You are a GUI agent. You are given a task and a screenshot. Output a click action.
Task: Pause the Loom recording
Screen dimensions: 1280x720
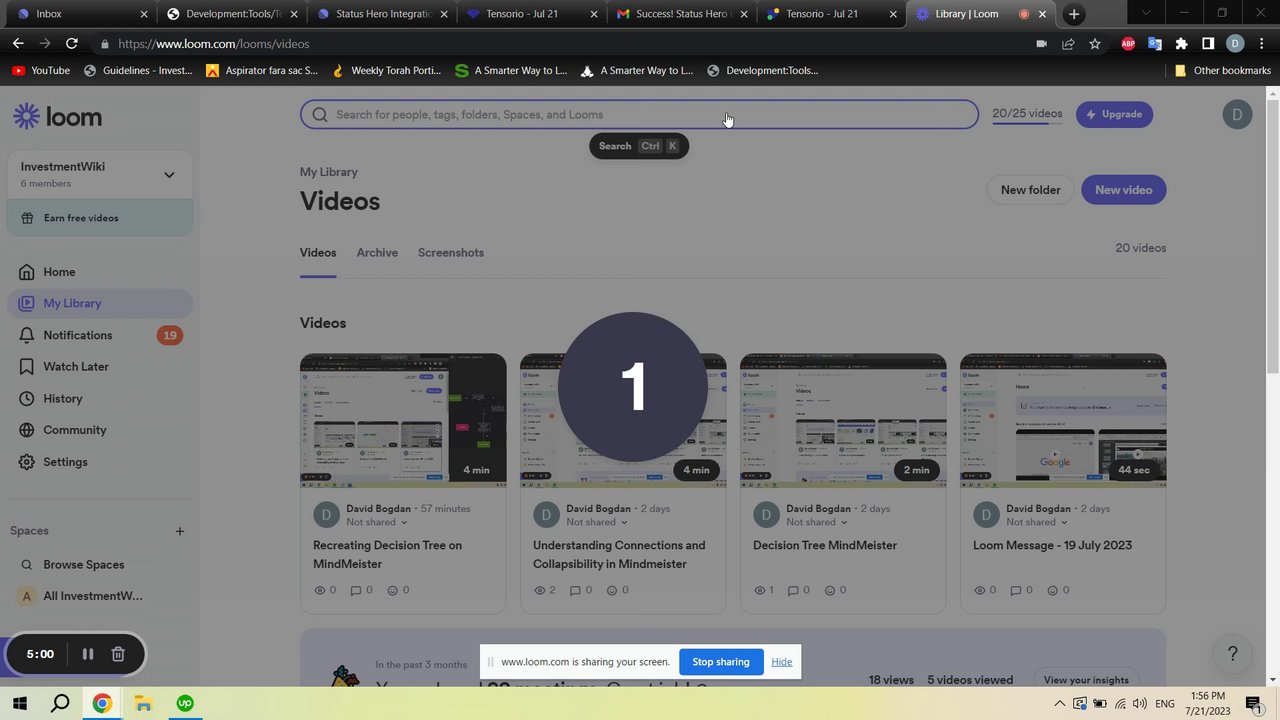88,654
